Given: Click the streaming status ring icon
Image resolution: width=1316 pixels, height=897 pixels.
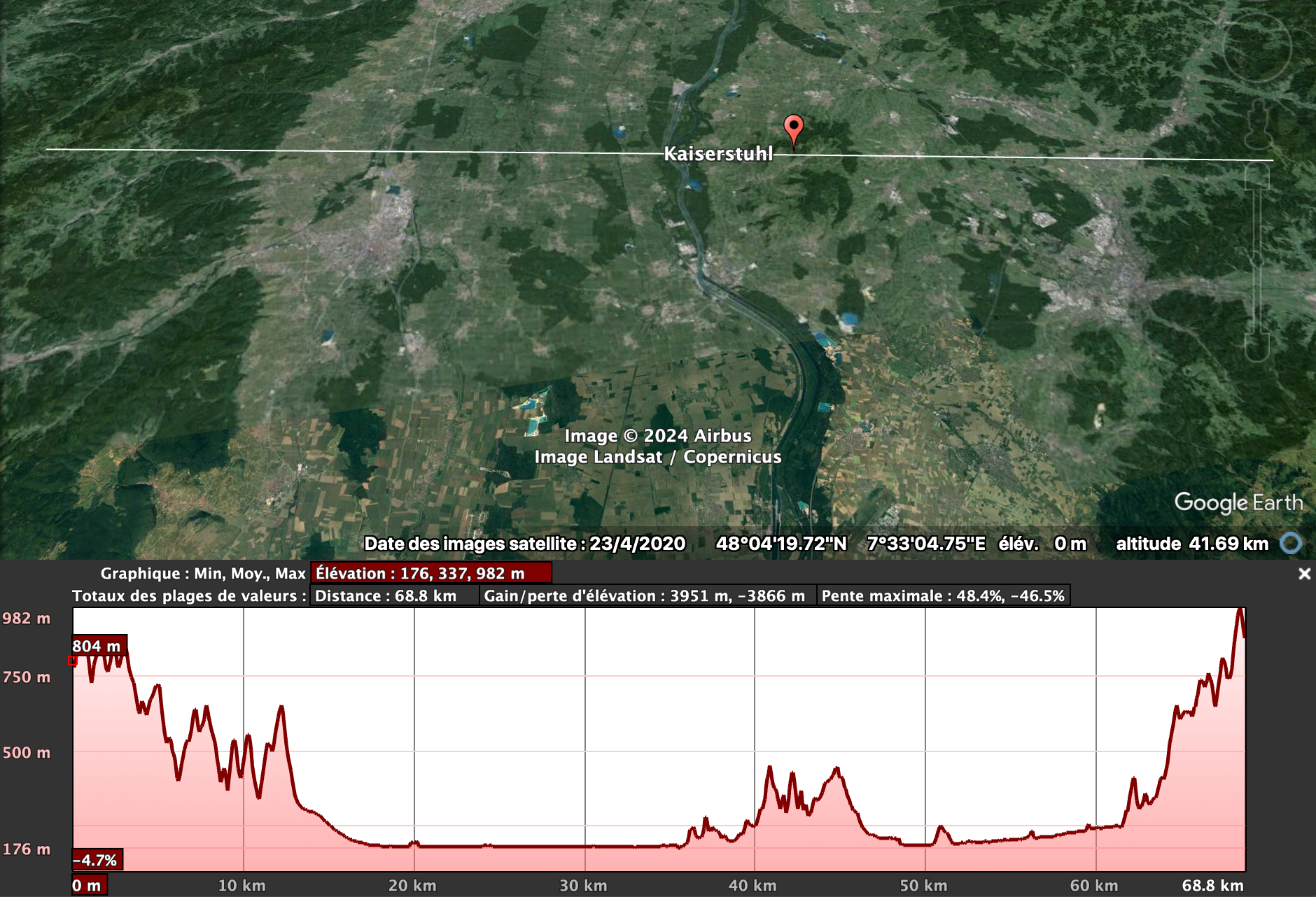Looking at the screenshot, I should pyautogui.click(x=1291, y=544).
